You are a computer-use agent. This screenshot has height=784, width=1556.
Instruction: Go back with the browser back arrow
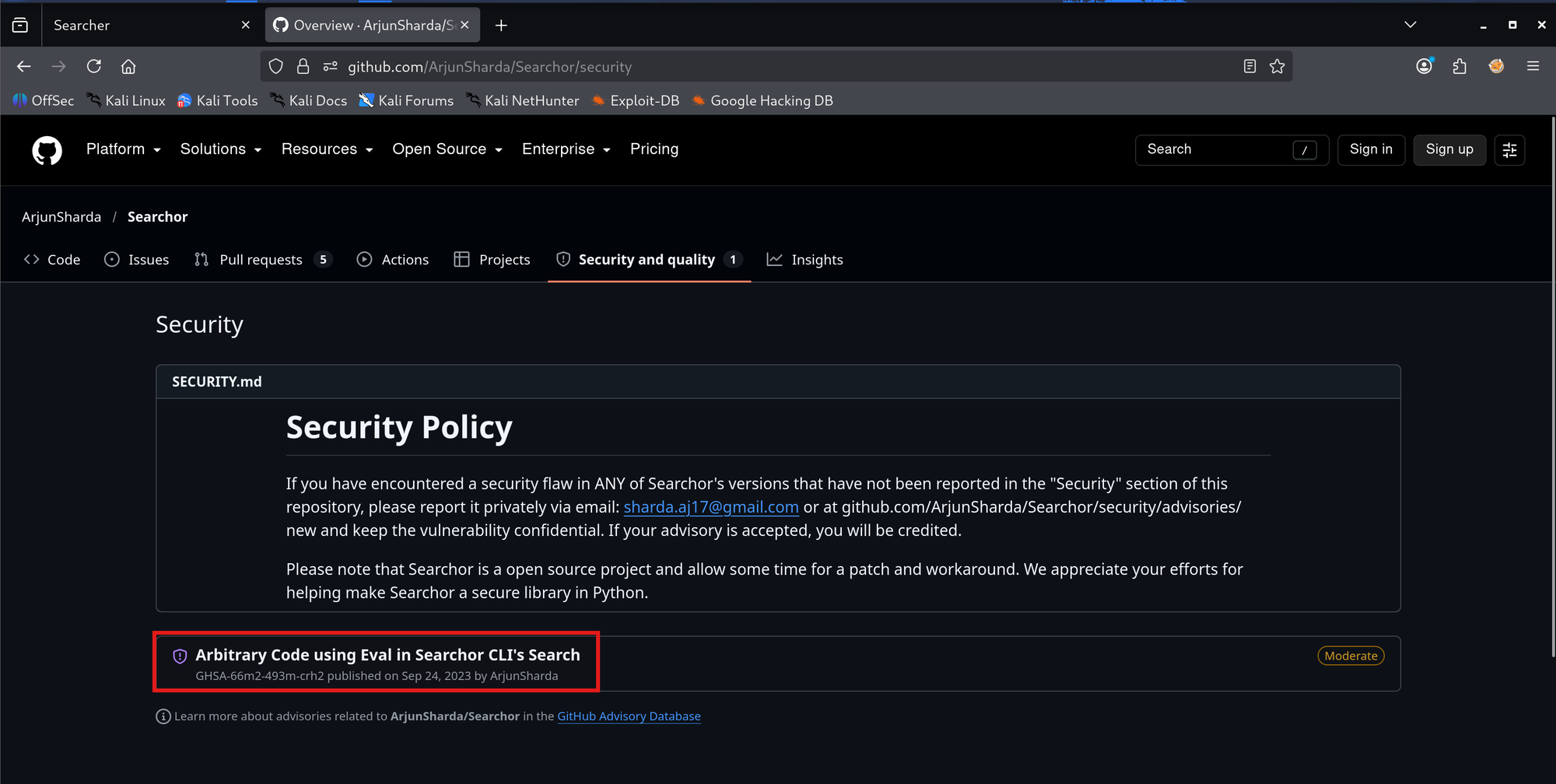tap(24, 66)
